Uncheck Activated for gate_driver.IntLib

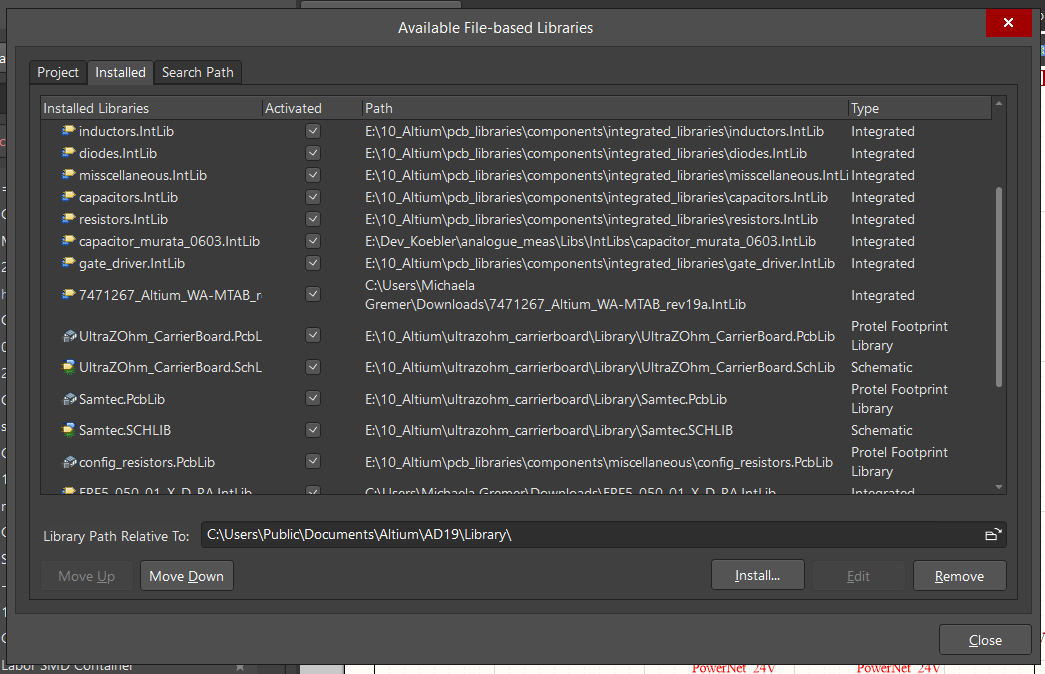coord(313,263)
